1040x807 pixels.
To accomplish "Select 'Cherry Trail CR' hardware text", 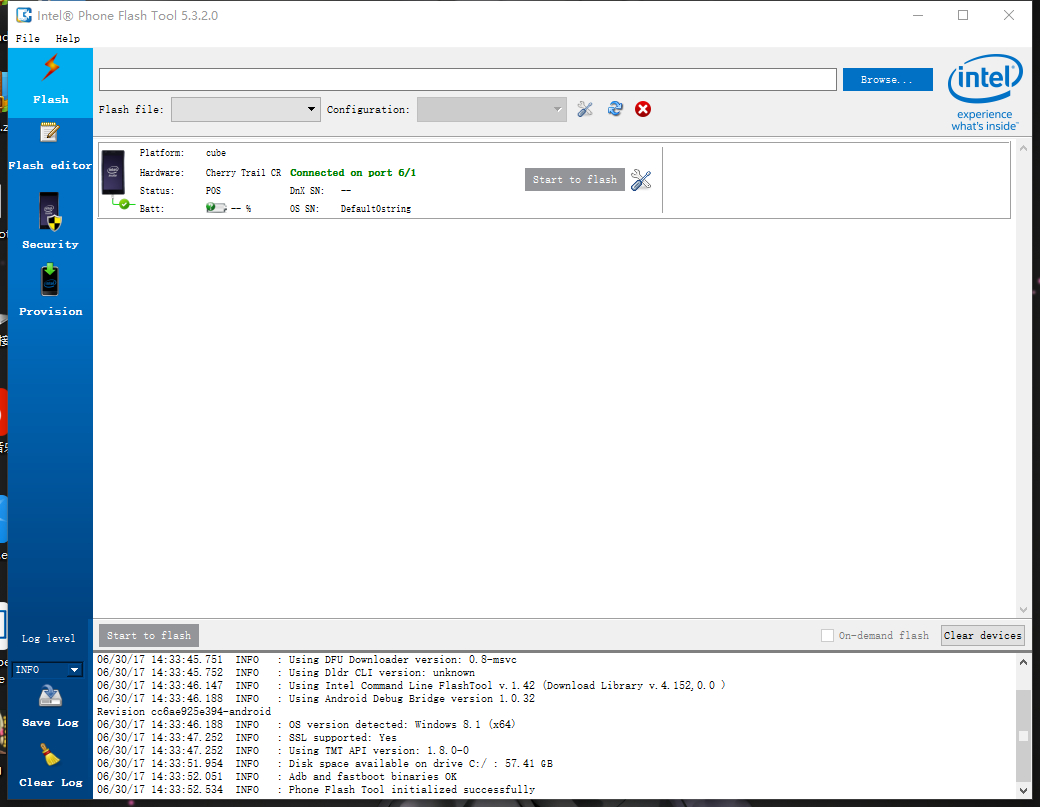I will pos(243,172).
